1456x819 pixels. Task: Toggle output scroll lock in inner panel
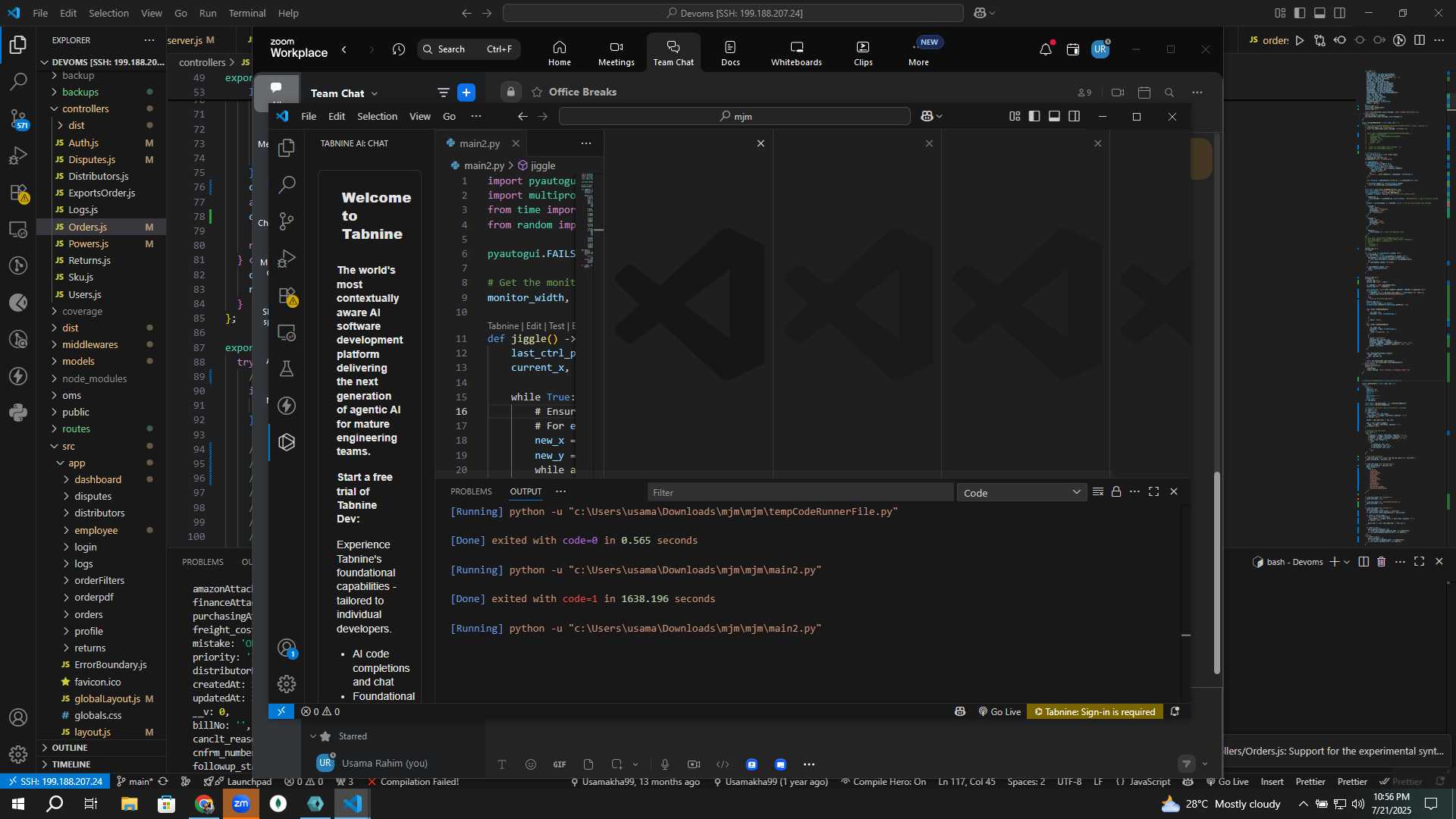tap(1116, 492)
